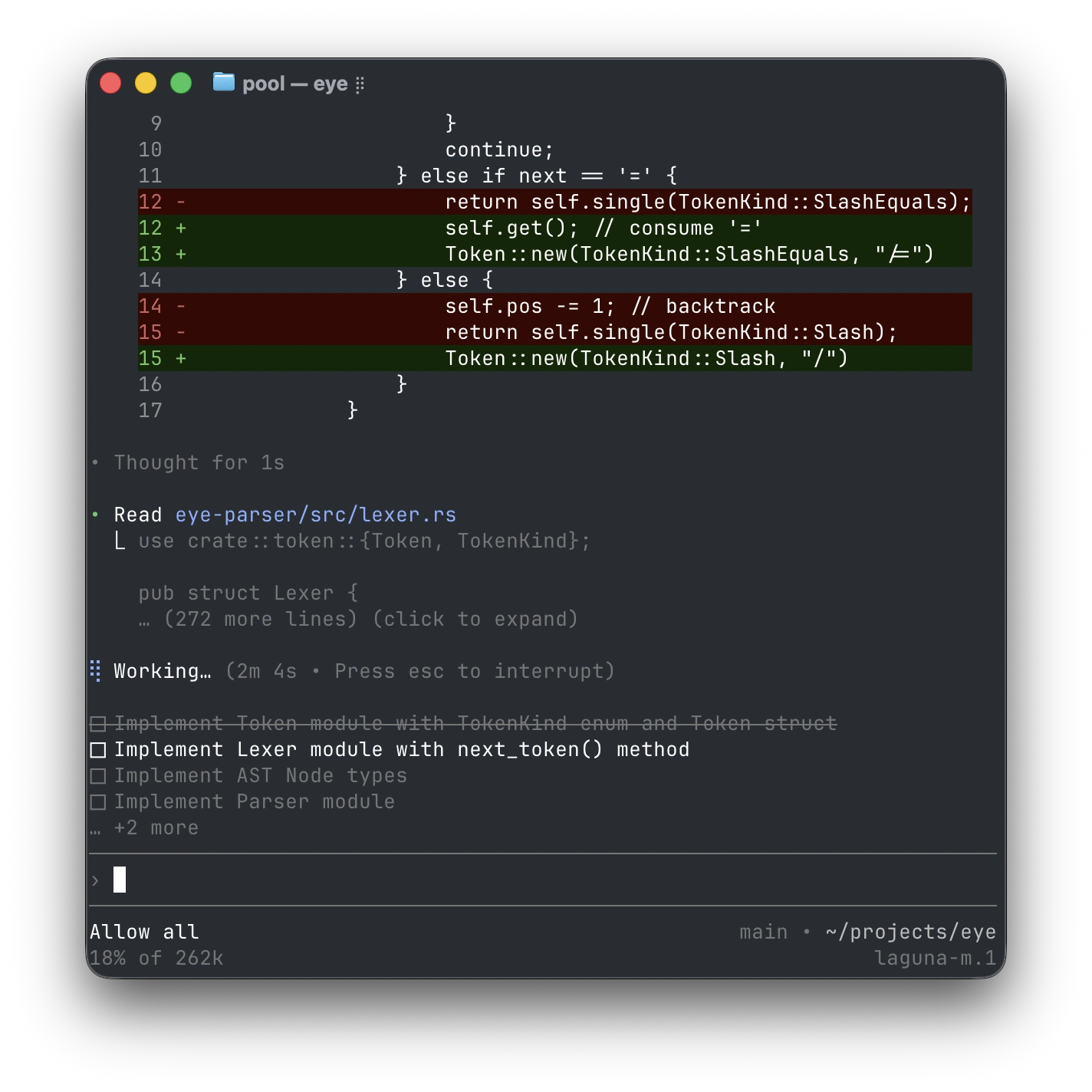Screen dimensions: 1092x1092
Task: Click the 'pub struct Lexer {' preview line
Action: (x=248, y=594)
